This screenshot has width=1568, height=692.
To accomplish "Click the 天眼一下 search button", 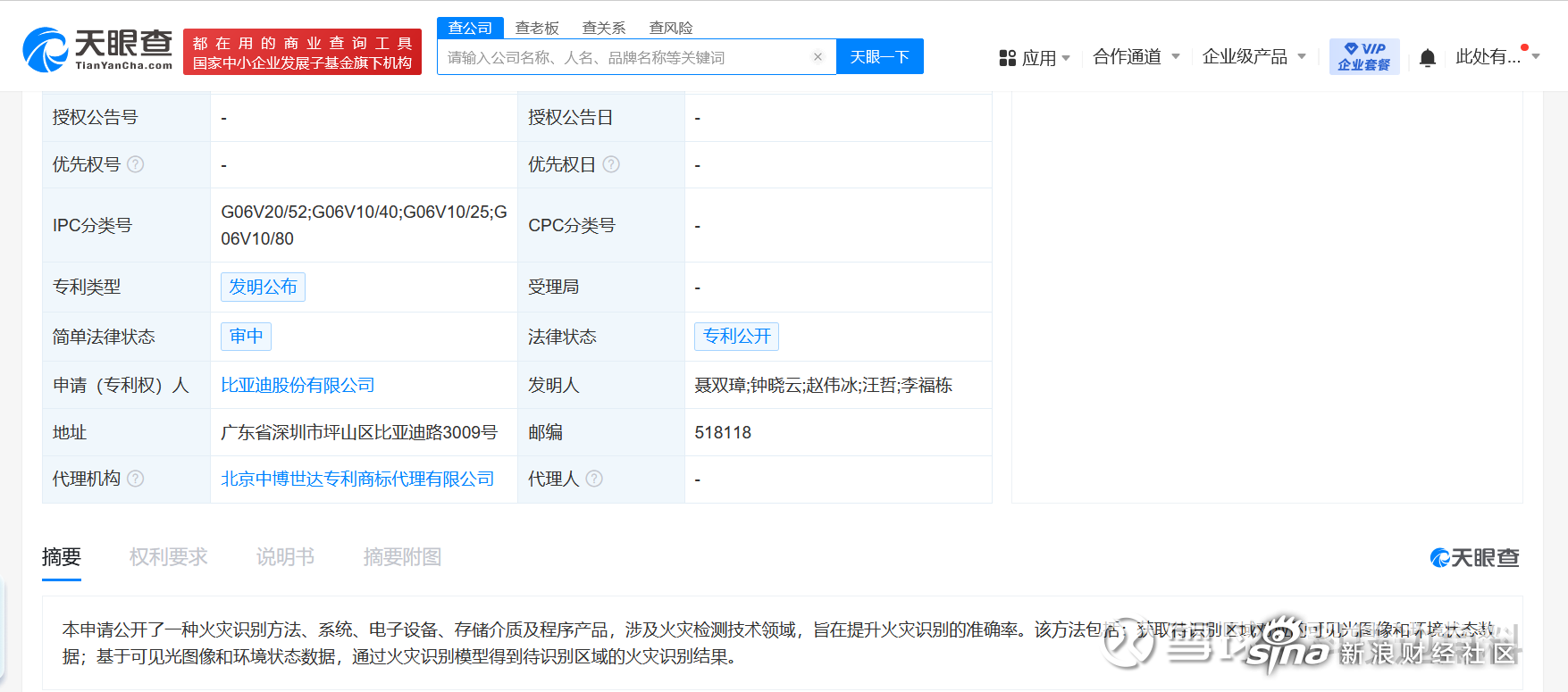I will [880, 57].
